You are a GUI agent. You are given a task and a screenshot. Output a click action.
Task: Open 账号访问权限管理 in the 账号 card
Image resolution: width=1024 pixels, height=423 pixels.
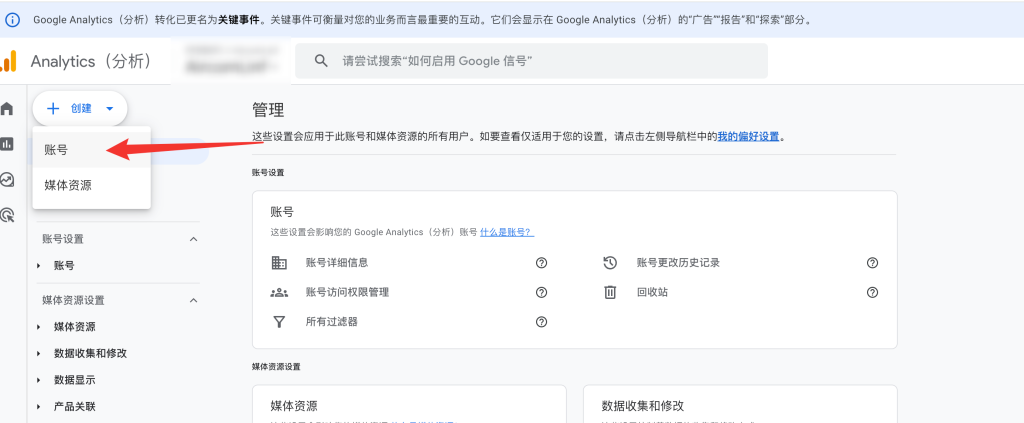coord(347,292)
